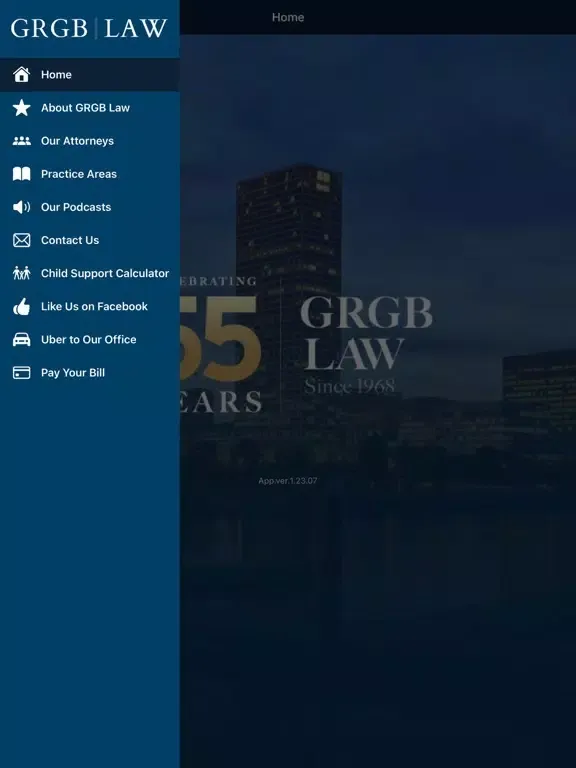
Task: Click the Home title in the top bar
Action: [x=288, y=18]
